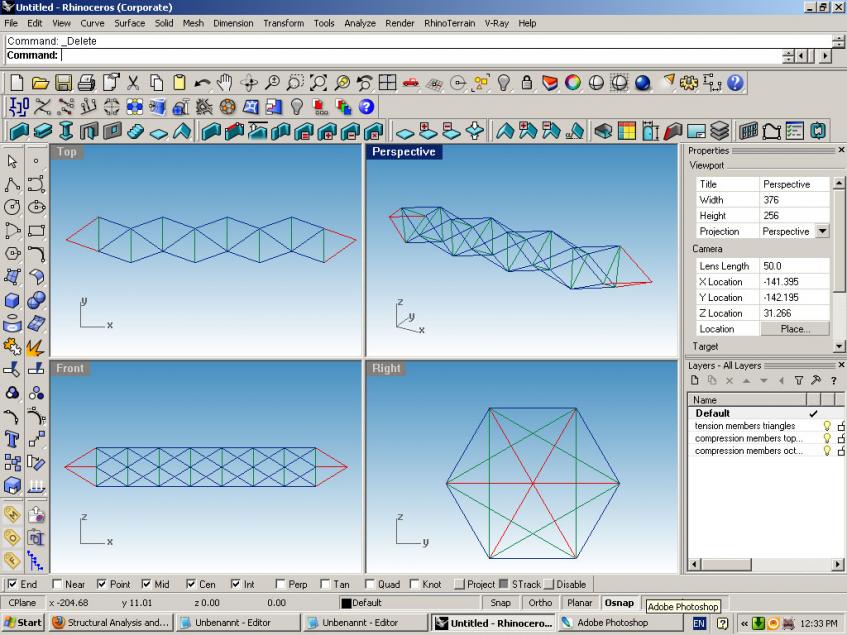This screenshot has width=847, height=635.
Task: Click the Undo arrow icon
Action: point(202,83)
